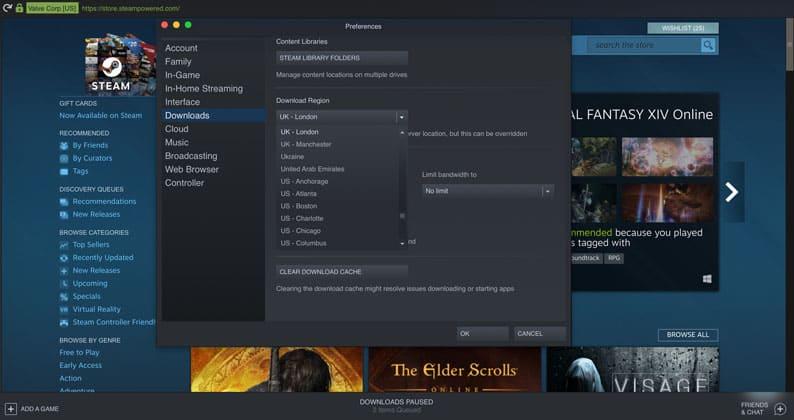
Task: Click the Steam Library Folders button
Action: click(x=342, y=58)
